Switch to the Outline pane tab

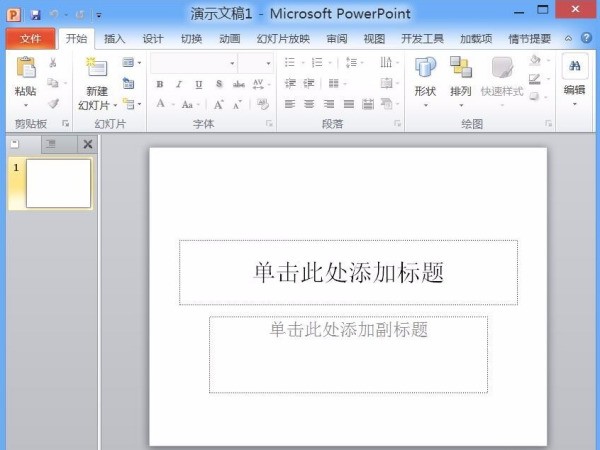point(51,144)
